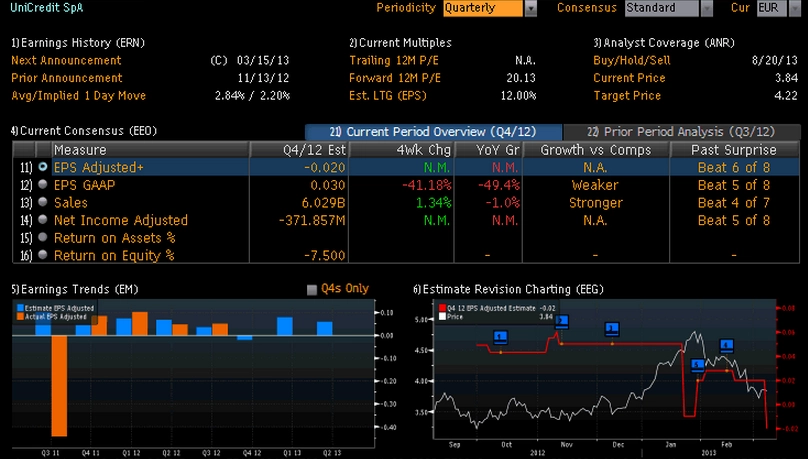Select the EPS GAAP radio button
This screenshot has width=808, height=459.
pyautogui.click(x=43, y=184)
